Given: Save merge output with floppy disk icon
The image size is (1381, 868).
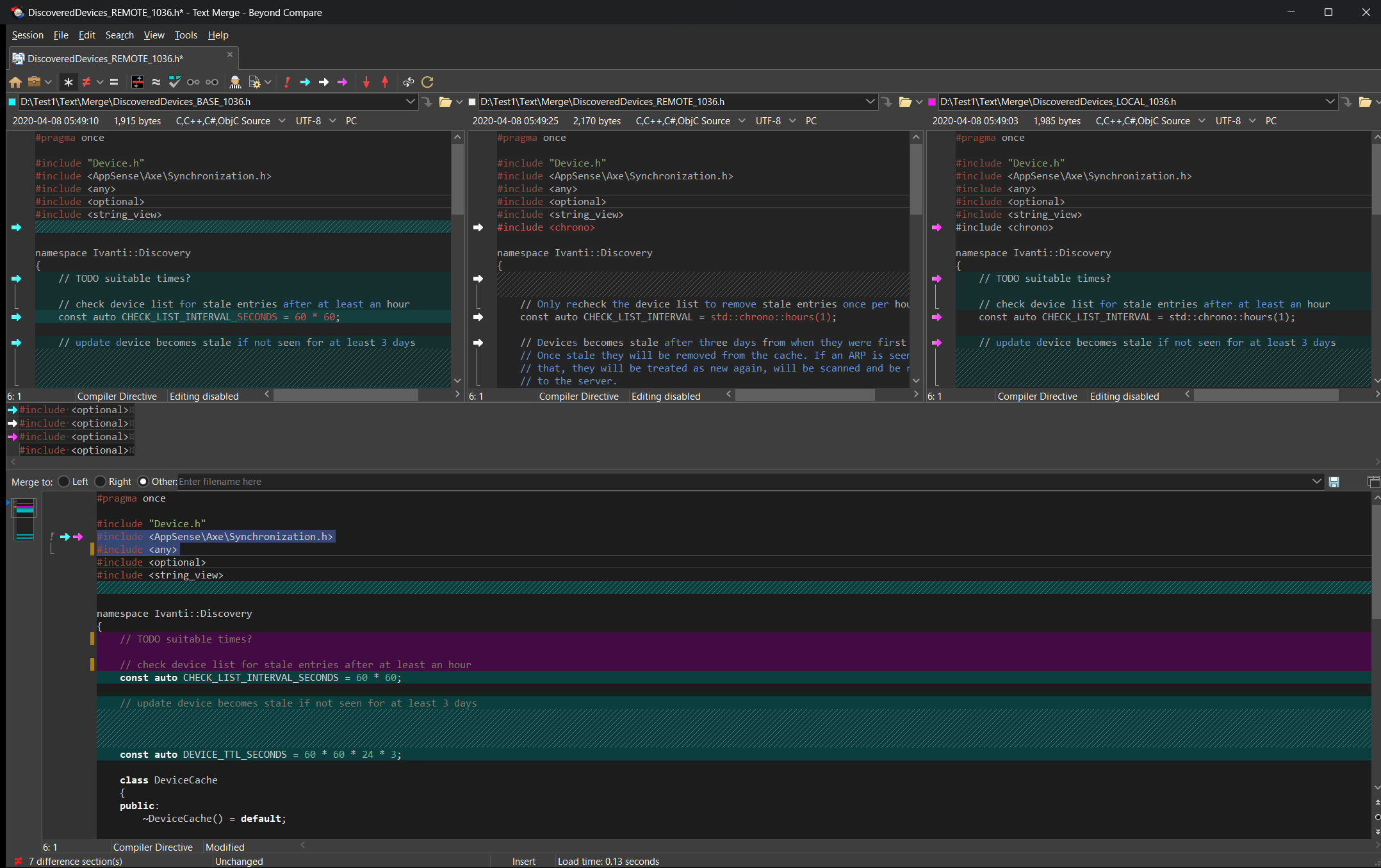Looking at the screenshot, I should coord(1334,482).
